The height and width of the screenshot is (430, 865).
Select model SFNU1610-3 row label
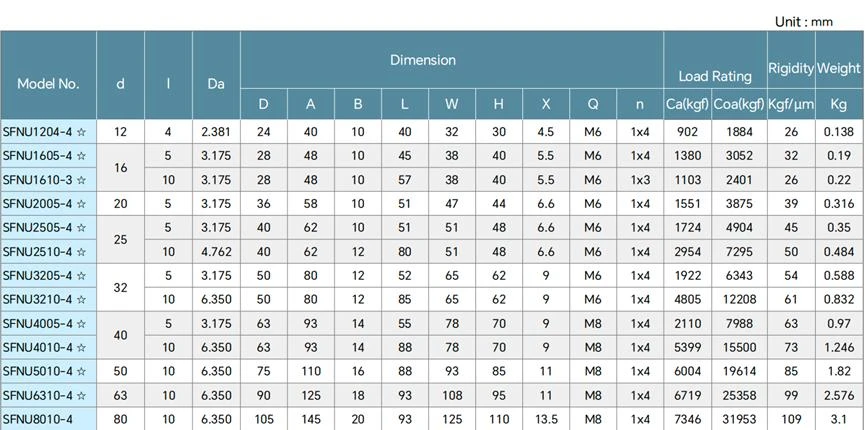point(38,180)
